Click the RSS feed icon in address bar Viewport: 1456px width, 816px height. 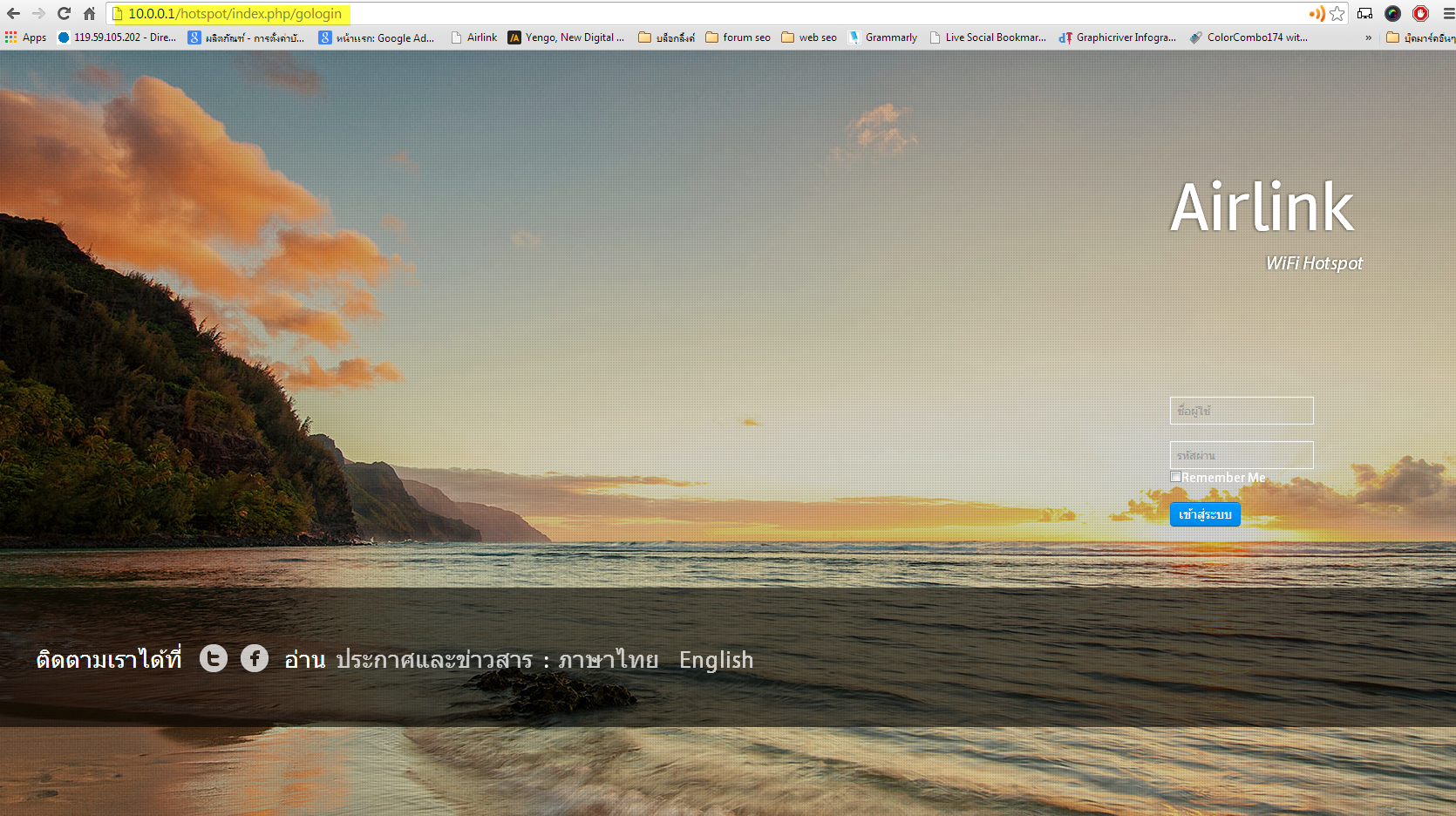[x=1317, y=13]
